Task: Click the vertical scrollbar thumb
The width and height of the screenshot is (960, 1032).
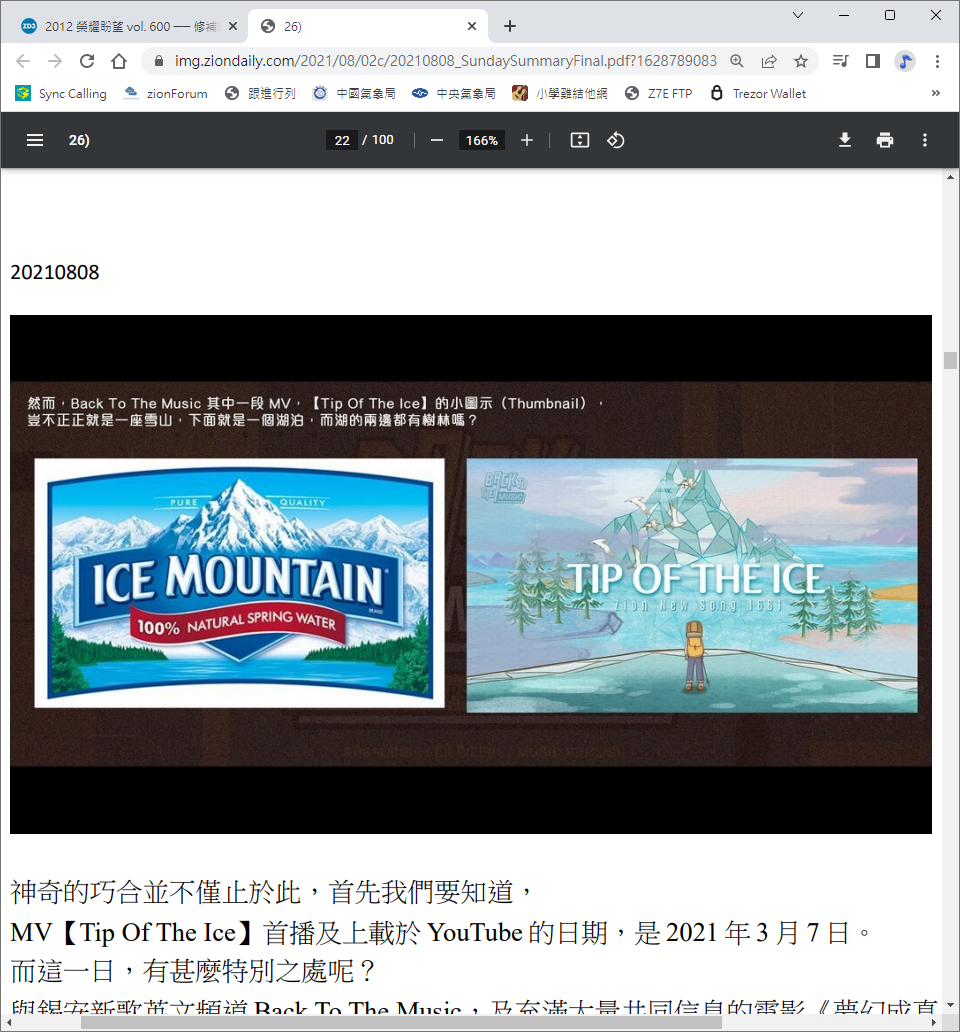Action: point(950,361)
